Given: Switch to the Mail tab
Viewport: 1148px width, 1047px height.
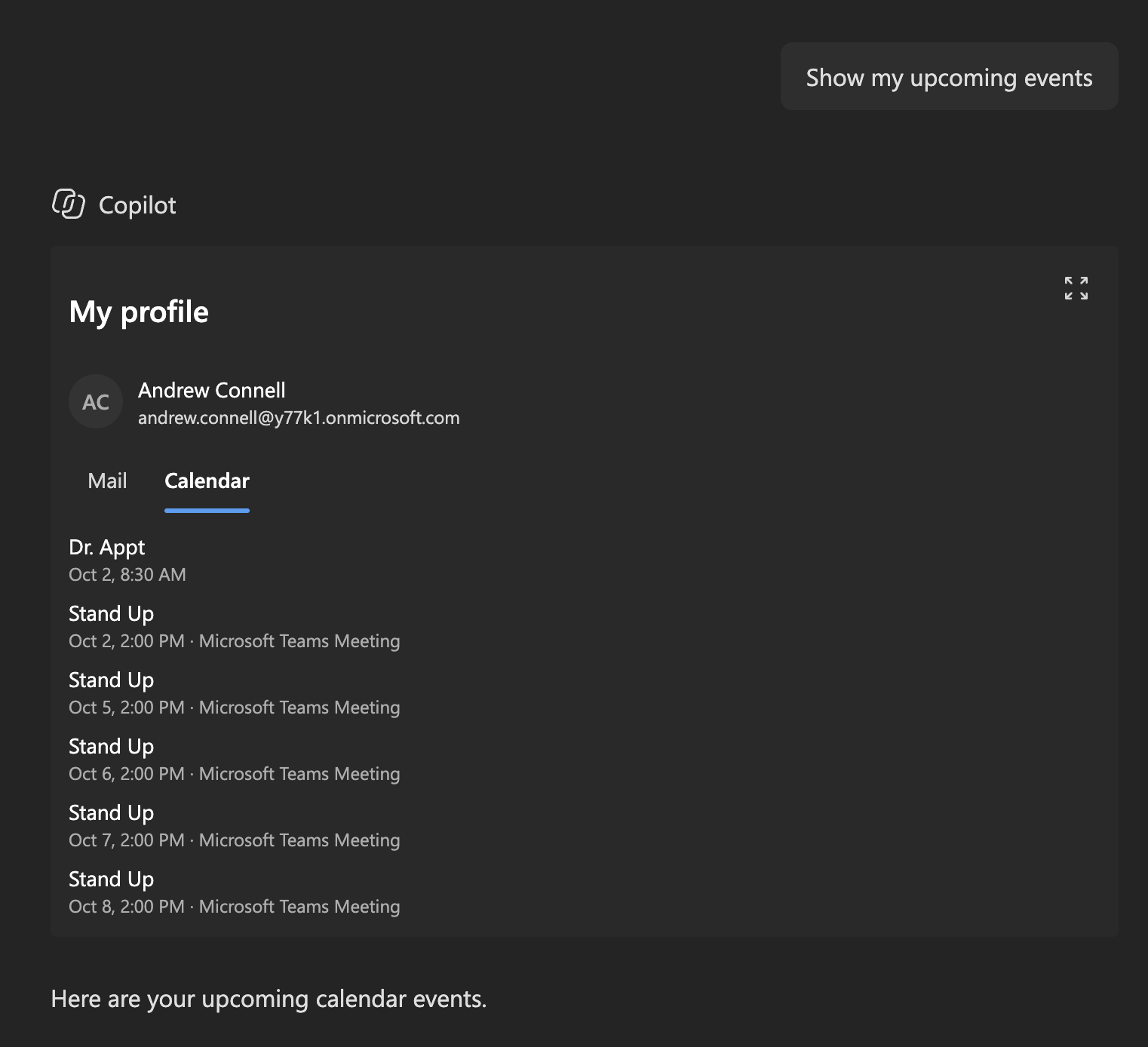Looking at the screenshot, I should (107, 481).
